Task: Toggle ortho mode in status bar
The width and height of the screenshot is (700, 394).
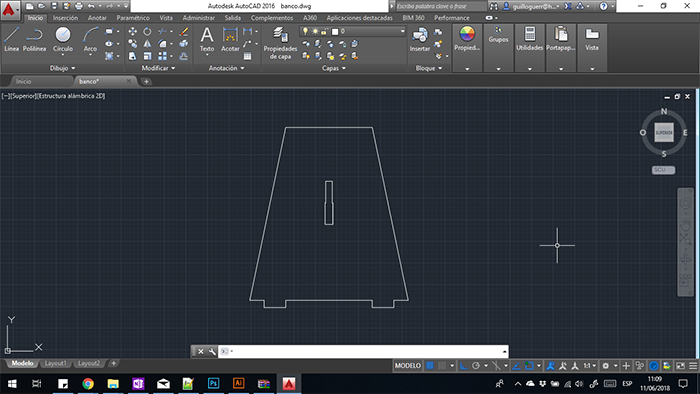Action: [463, 366]
